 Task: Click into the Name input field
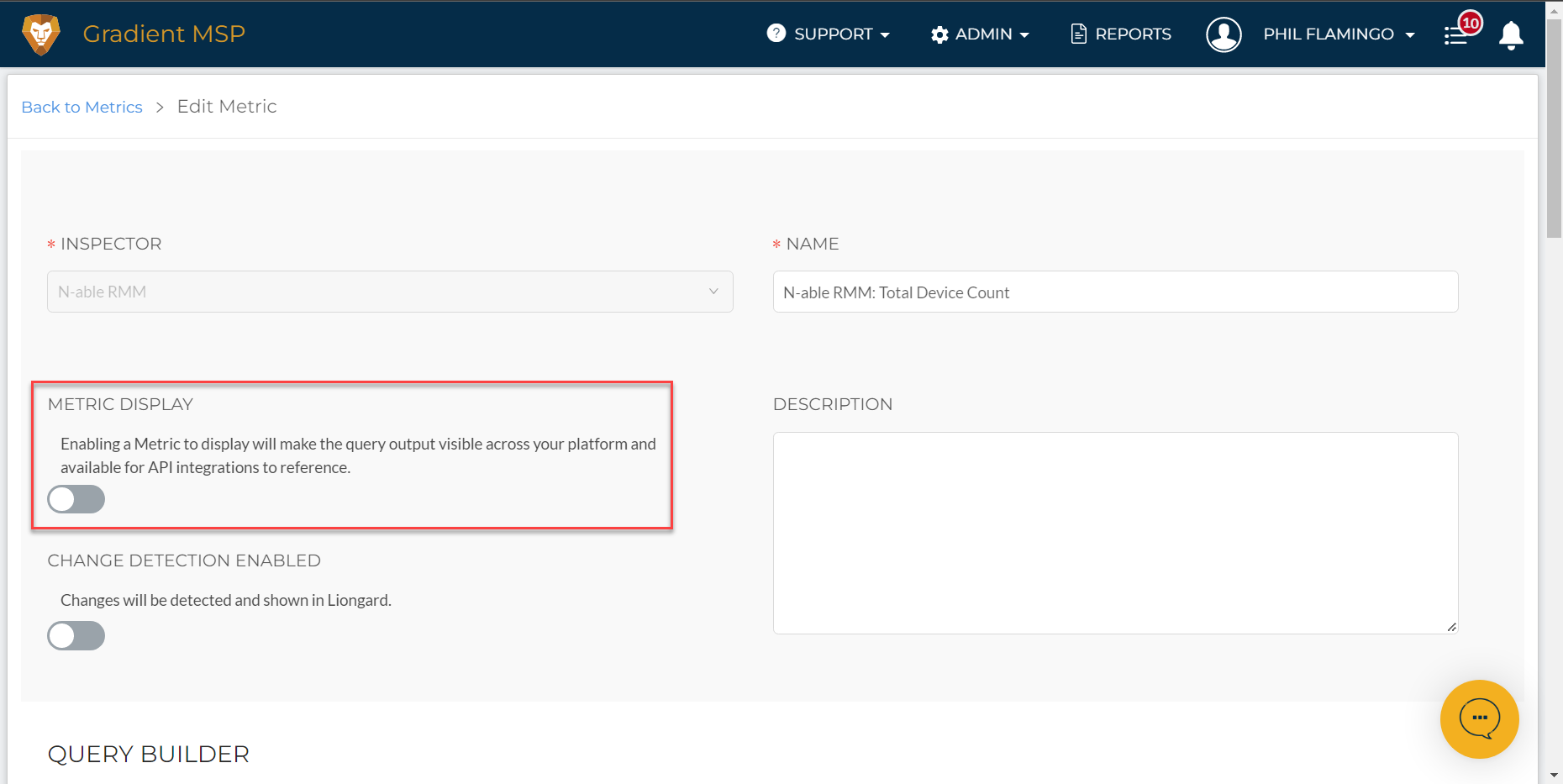pyautogui.click(x=1115, y=292)
